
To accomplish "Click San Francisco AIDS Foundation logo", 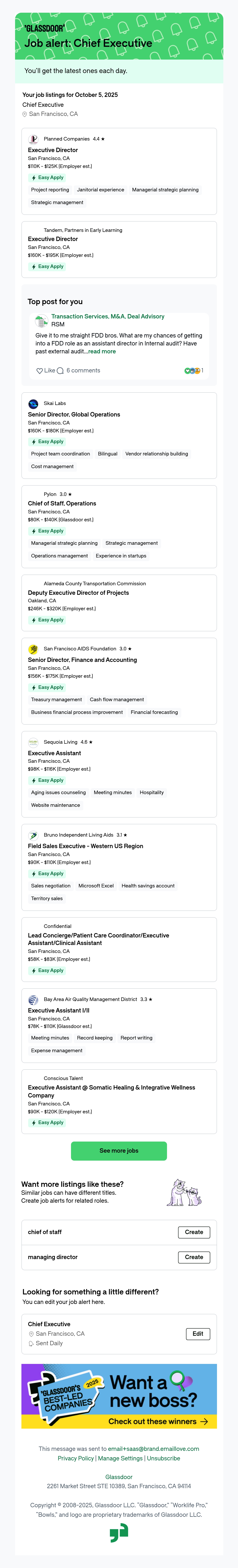I will [x=34, y=649].
